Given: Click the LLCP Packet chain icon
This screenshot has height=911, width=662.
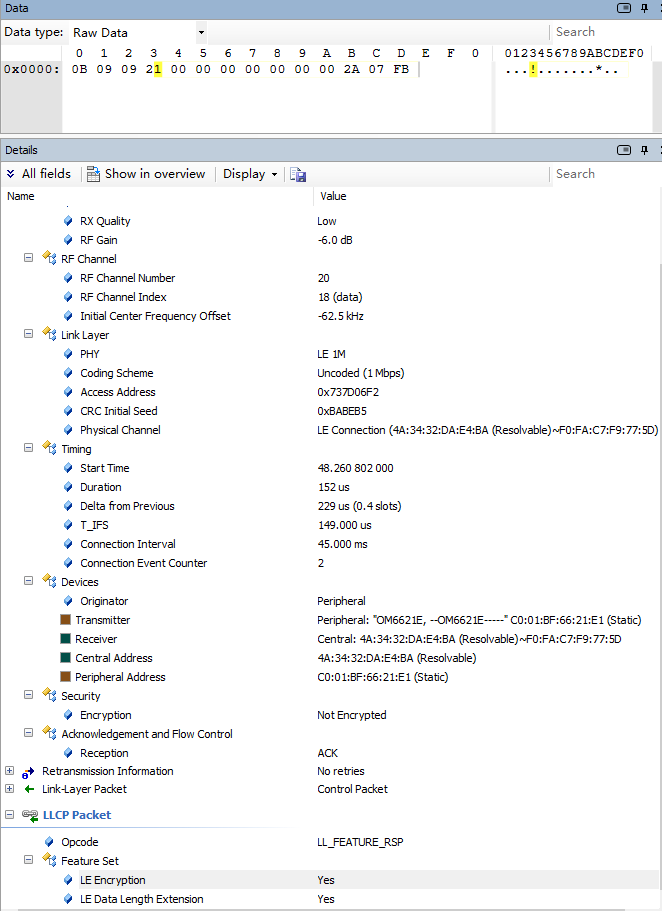Looking at the screenshot, I should (30, 815).
